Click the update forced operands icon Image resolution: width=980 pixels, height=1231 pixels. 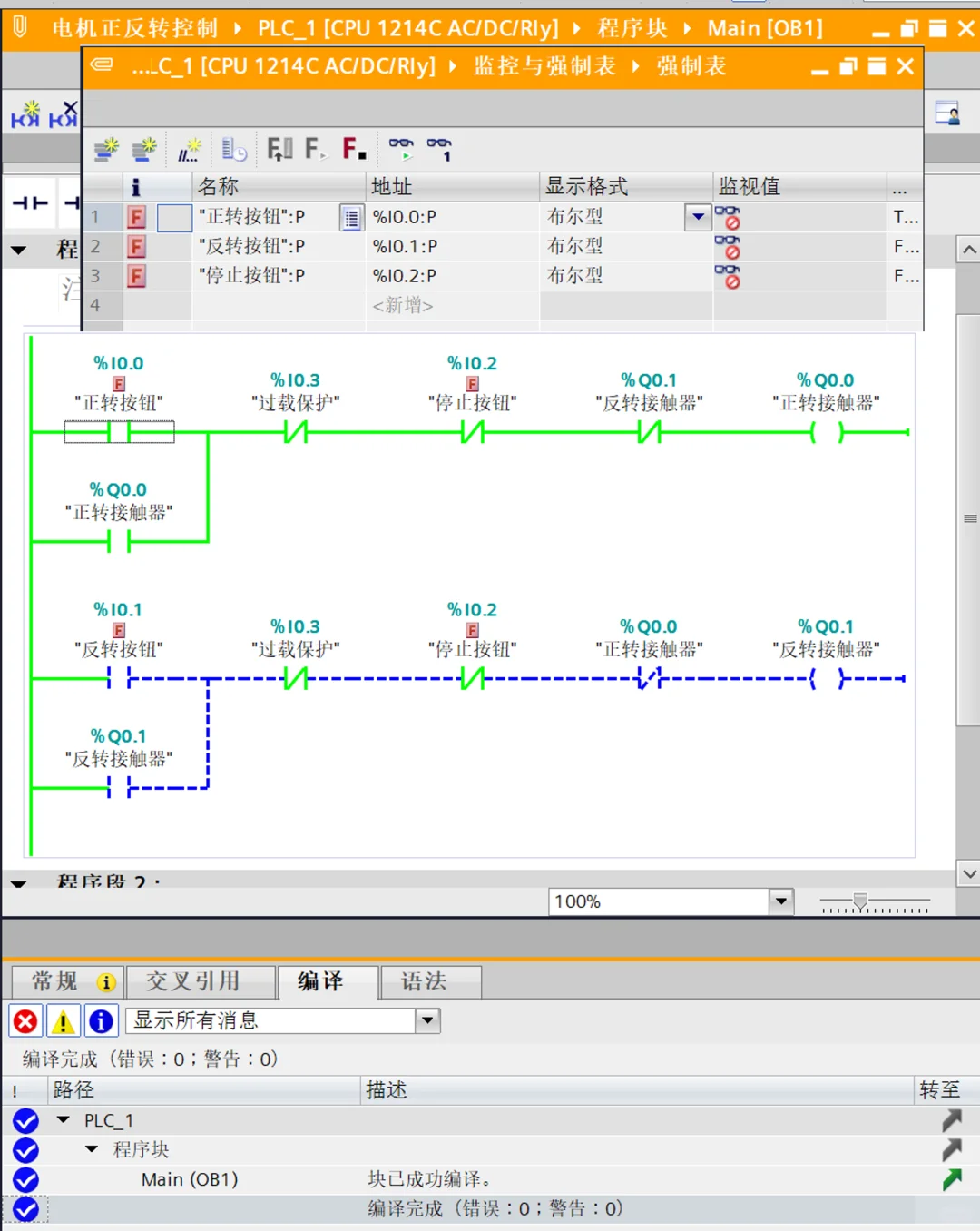pyautogui.click(x=279, y=148)
